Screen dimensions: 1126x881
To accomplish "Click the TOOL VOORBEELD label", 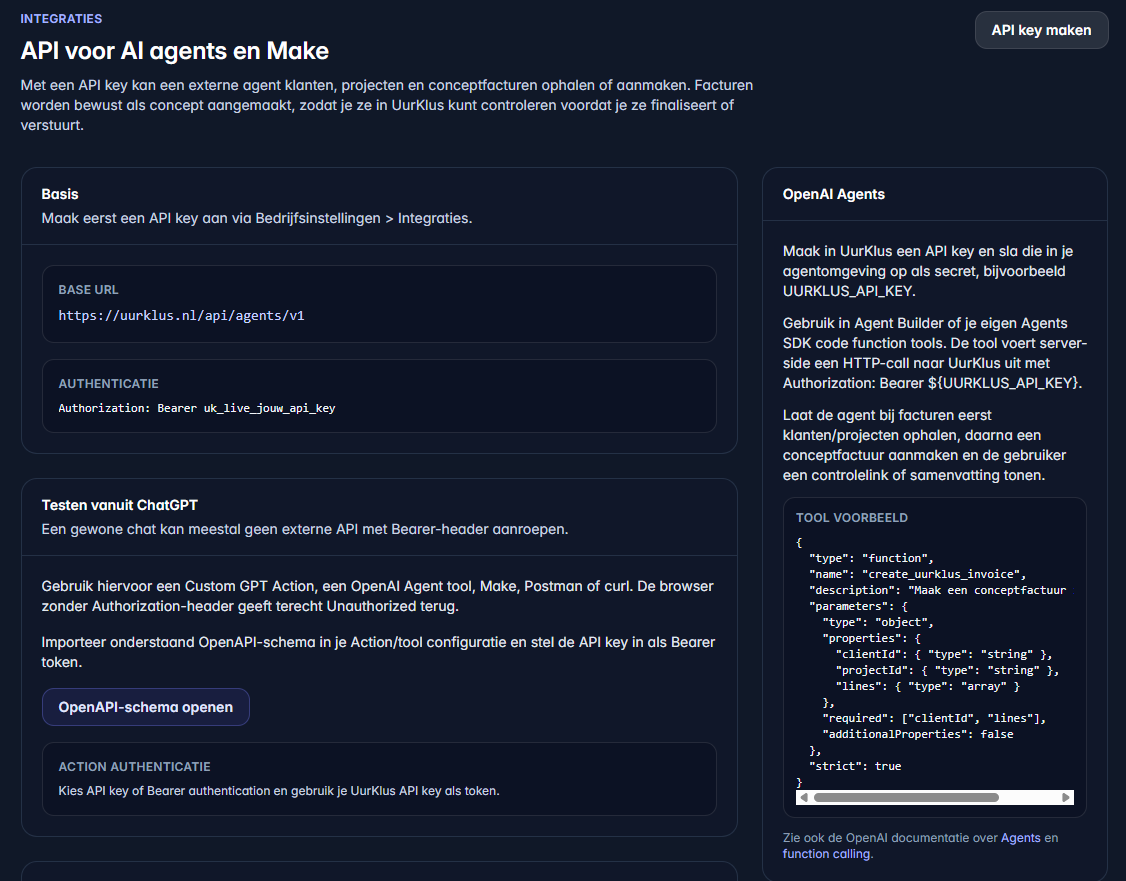I will (x=852, y=518).
